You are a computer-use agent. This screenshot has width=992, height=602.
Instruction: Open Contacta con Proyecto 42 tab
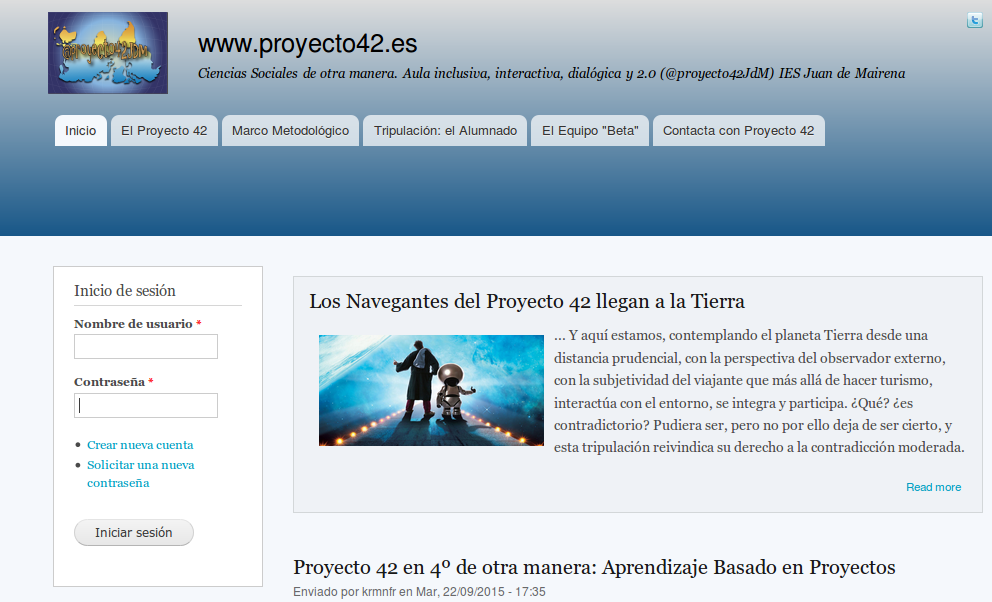pos(738,131)
